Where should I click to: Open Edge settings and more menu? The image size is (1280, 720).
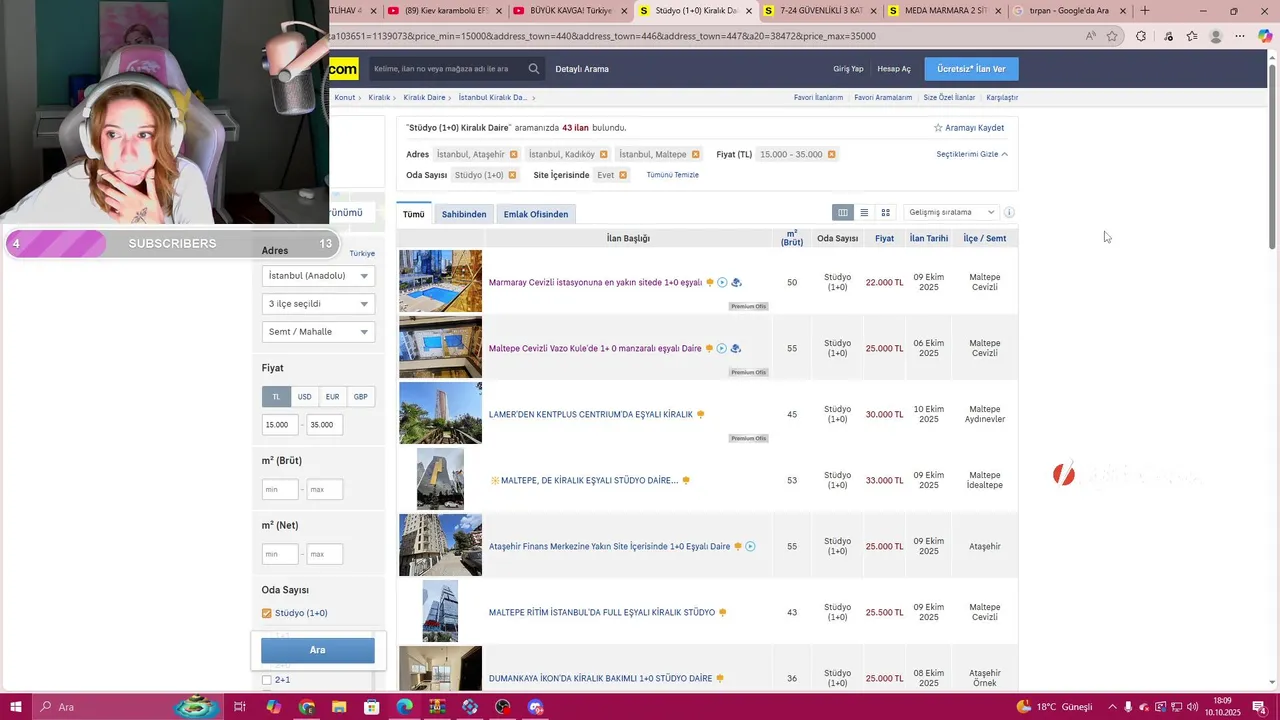coord(1240,36)
